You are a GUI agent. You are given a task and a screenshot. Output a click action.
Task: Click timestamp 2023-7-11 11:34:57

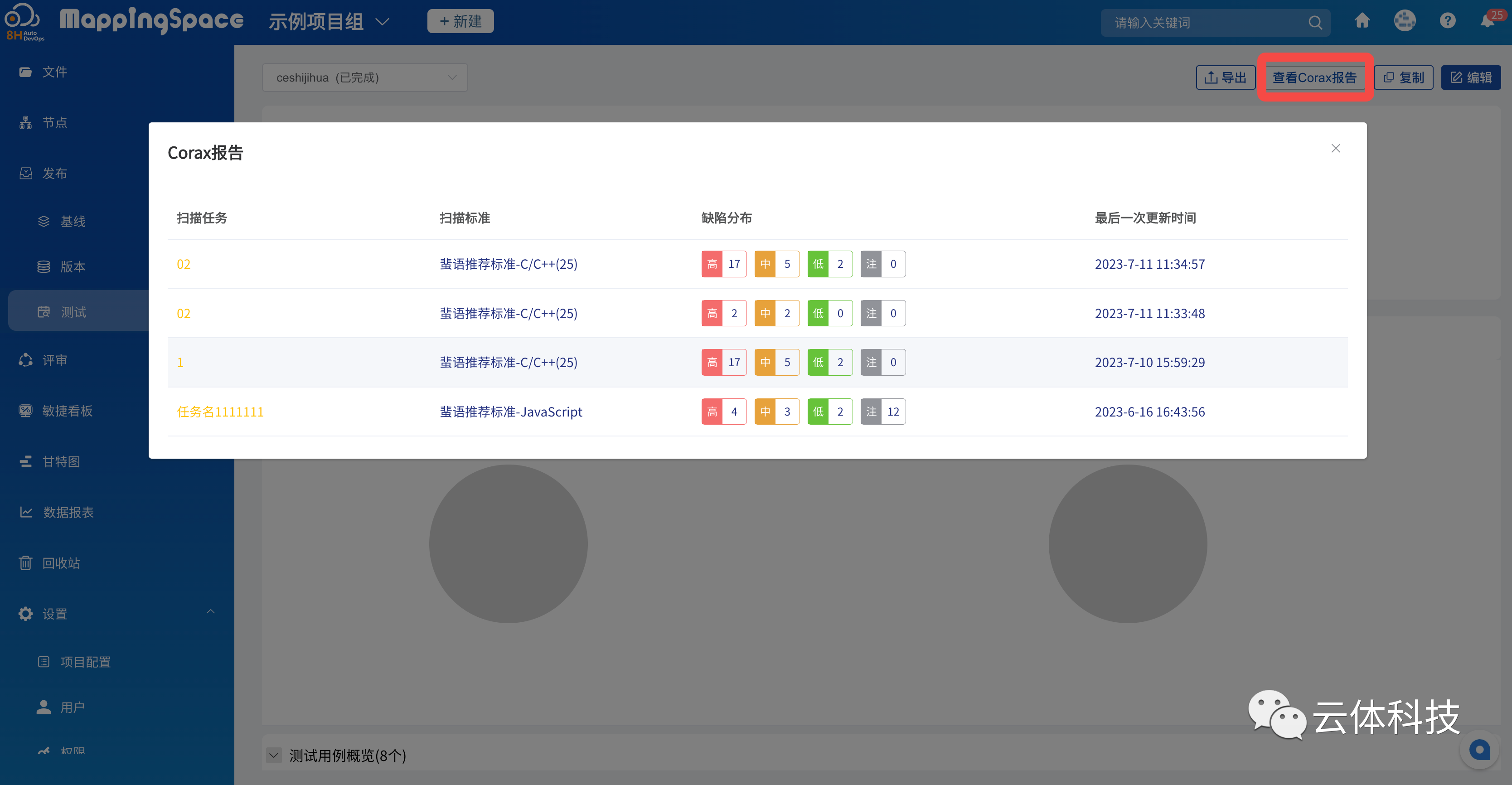pyautogui.click(x=1149, y=264)
